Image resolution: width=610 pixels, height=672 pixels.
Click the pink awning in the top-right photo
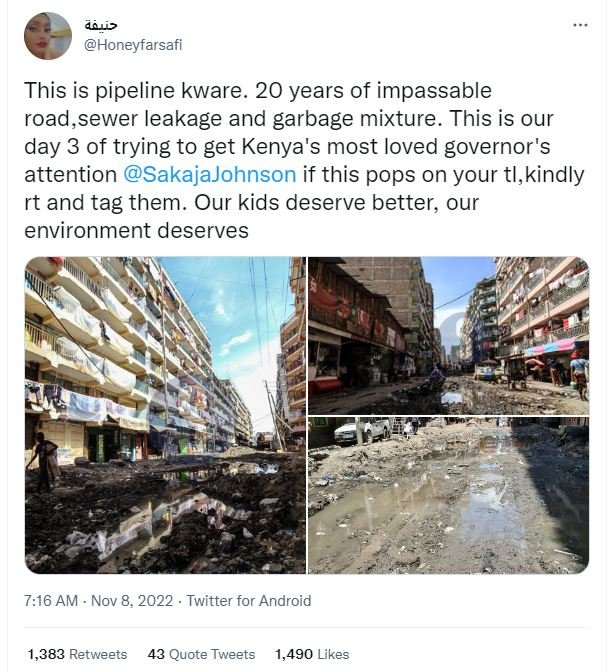click(552, 349)
